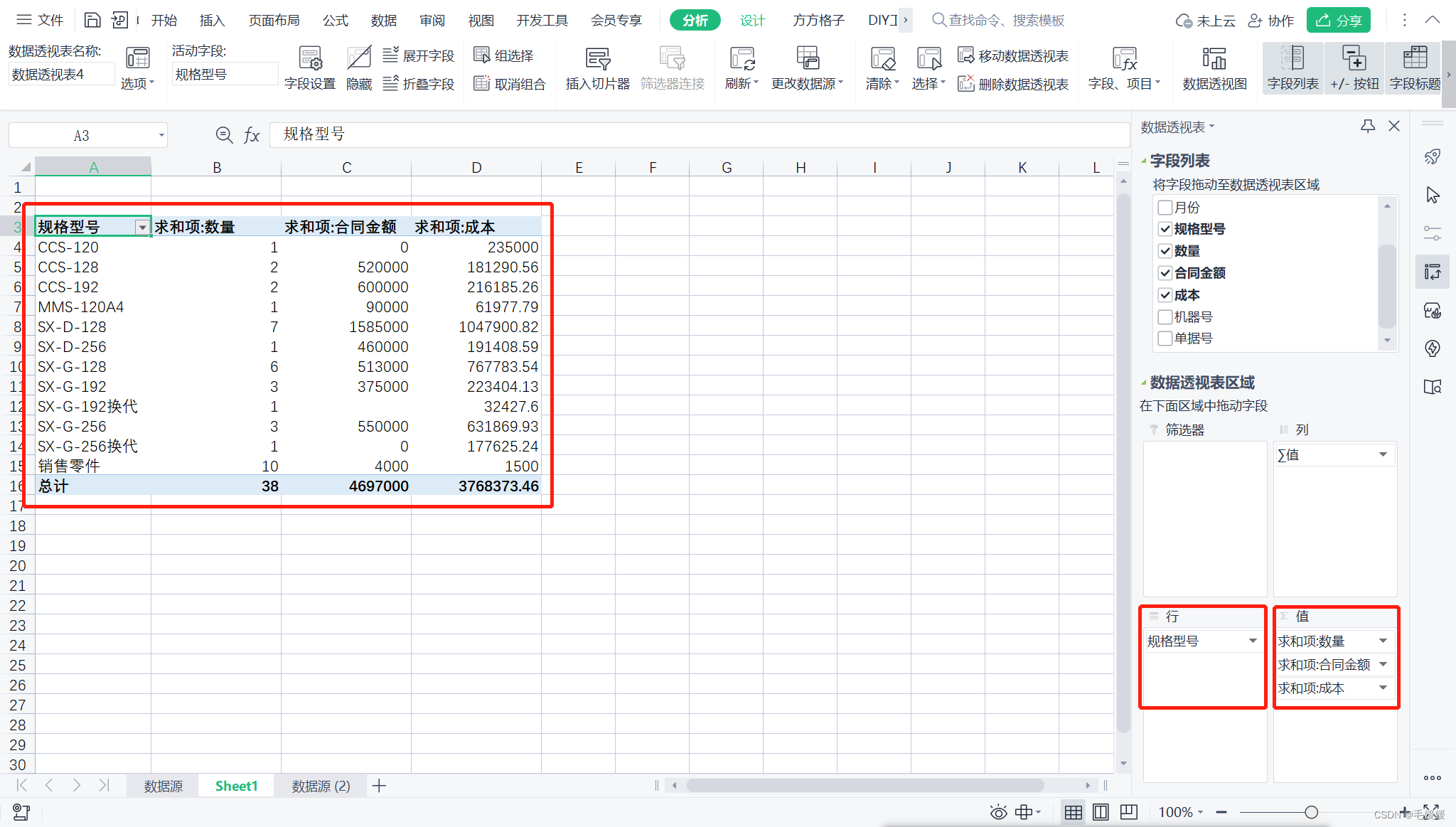This screenshot has height=827, width=1456.
Task: Click 删除数据透视表 delete pivot table
Action: click(x=1013, y=84)
